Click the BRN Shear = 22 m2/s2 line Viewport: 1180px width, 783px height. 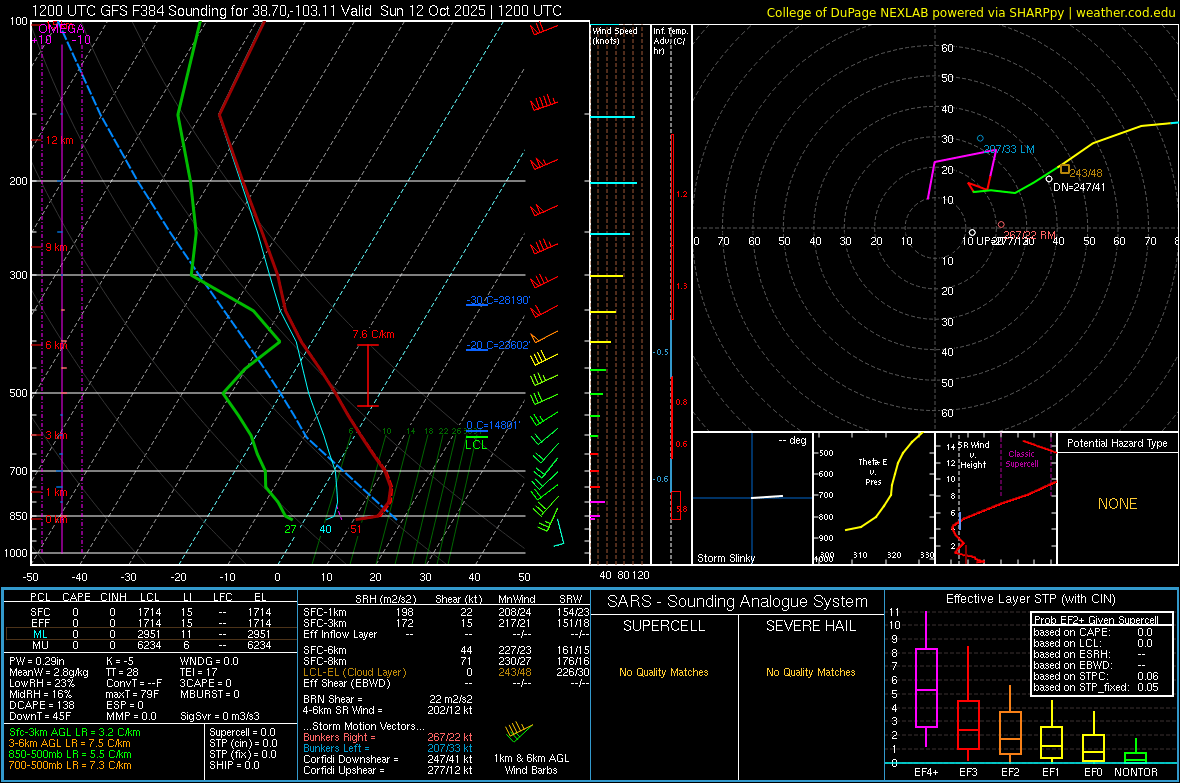(388, 699)
